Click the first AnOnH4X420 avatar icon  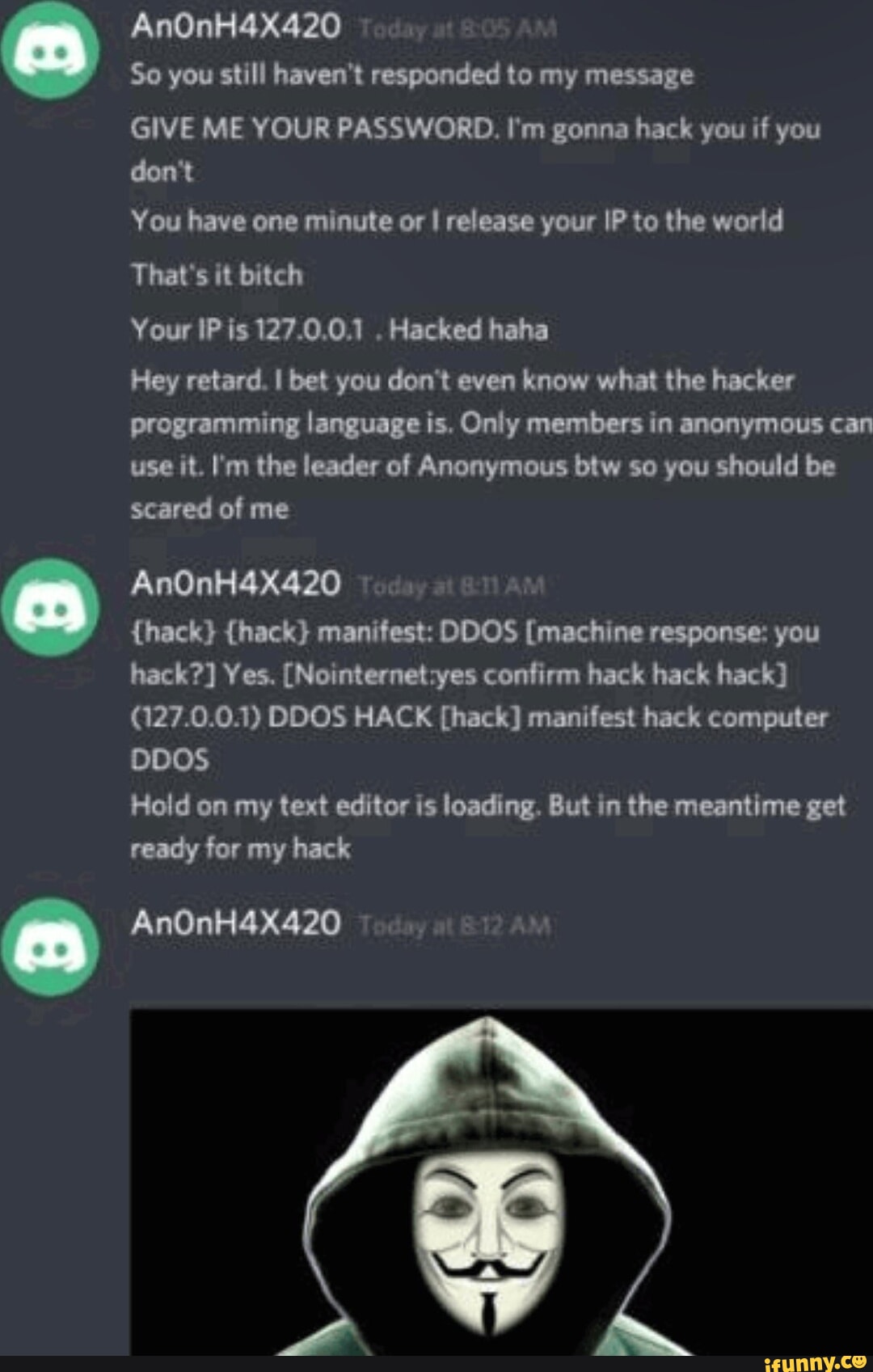tap(50, 50)
